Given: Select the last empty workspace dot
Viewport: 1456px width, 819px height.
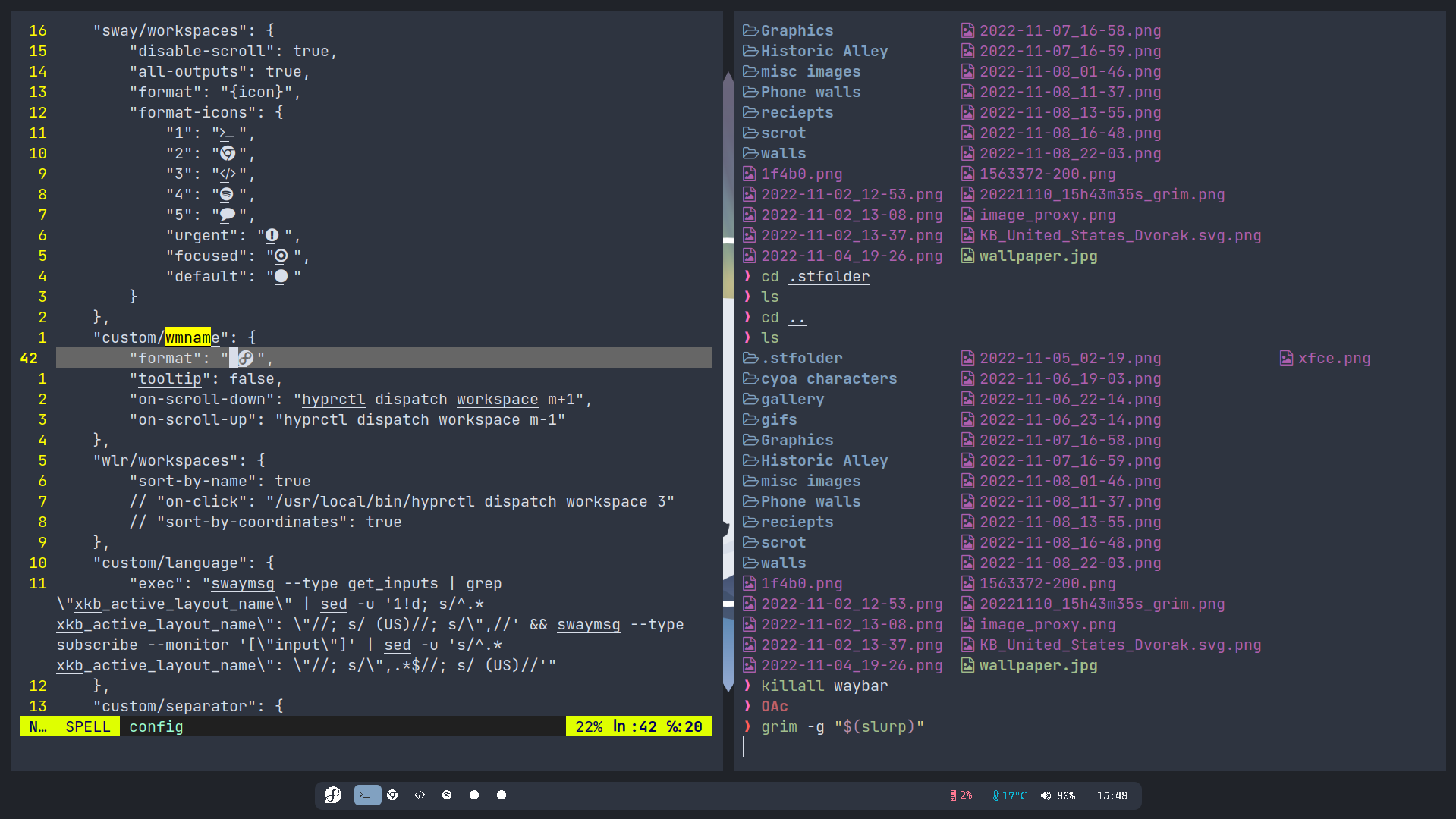Looking at the screenshot, I should point(502,795).
